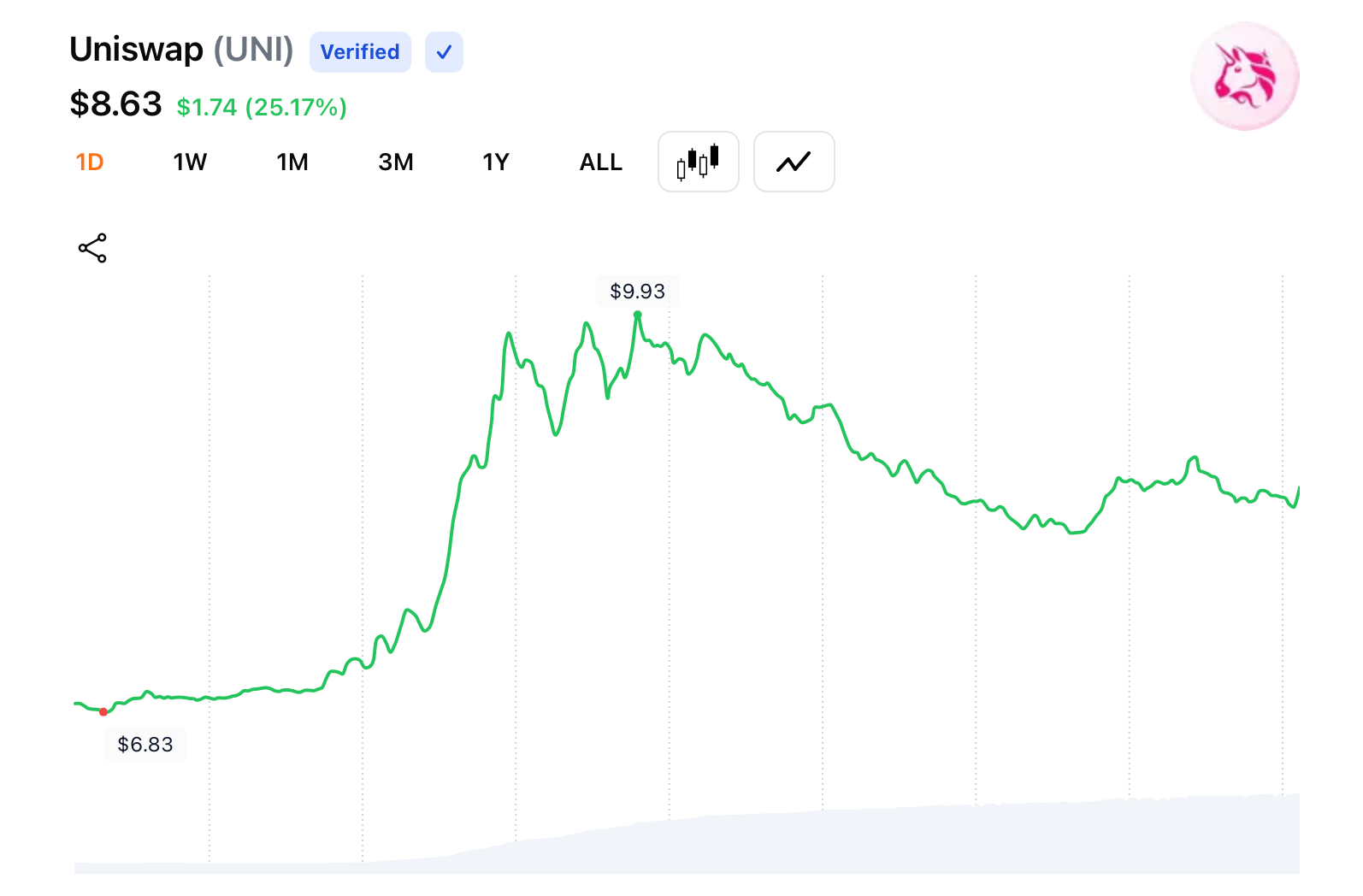Click the blue checkmark badge

[x=444, y=52]
